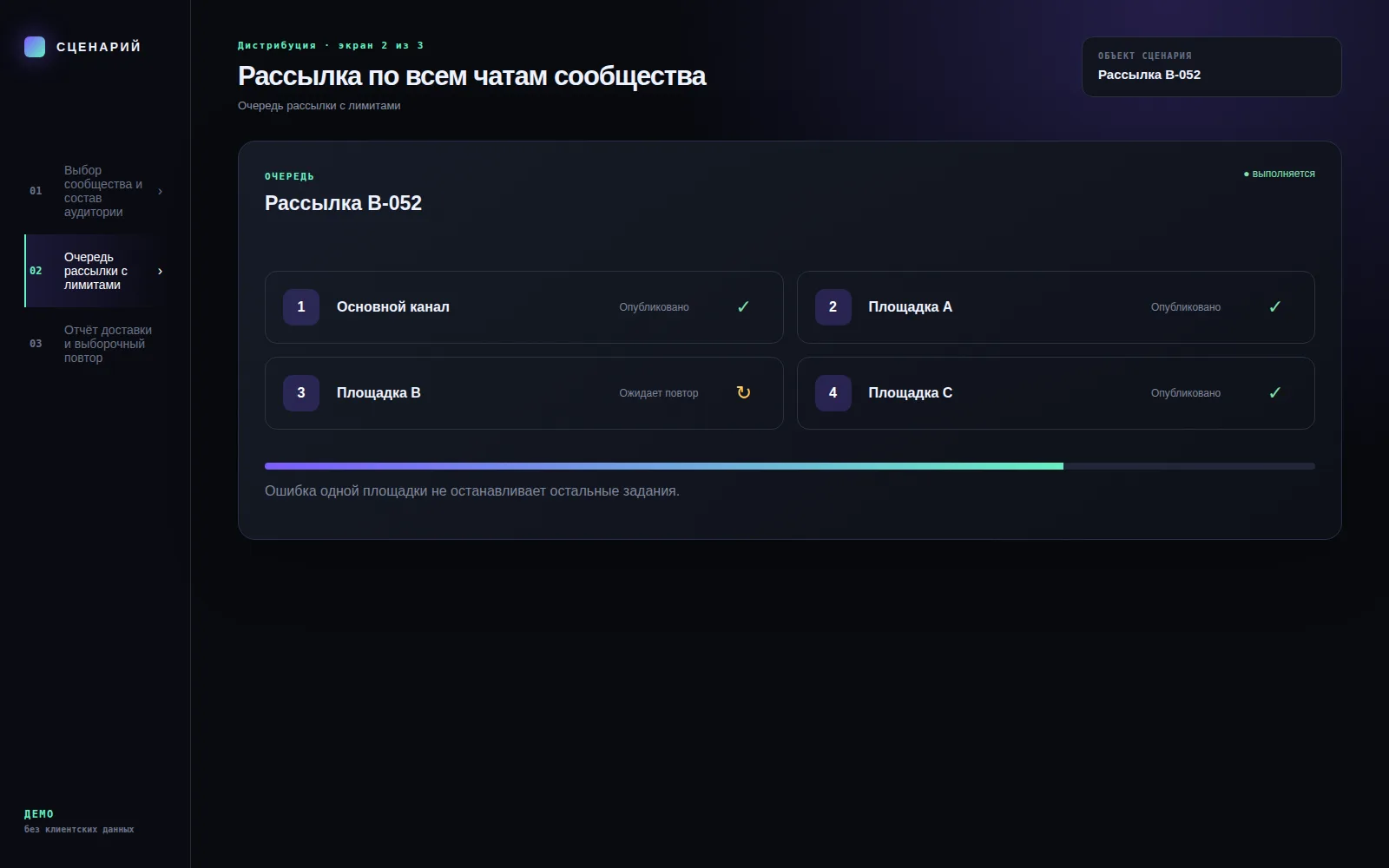This screenshot has width=1389, height=868.
Task: Expand chevron next to Очередь рассылки step
Action: click(x=160, y=271)
